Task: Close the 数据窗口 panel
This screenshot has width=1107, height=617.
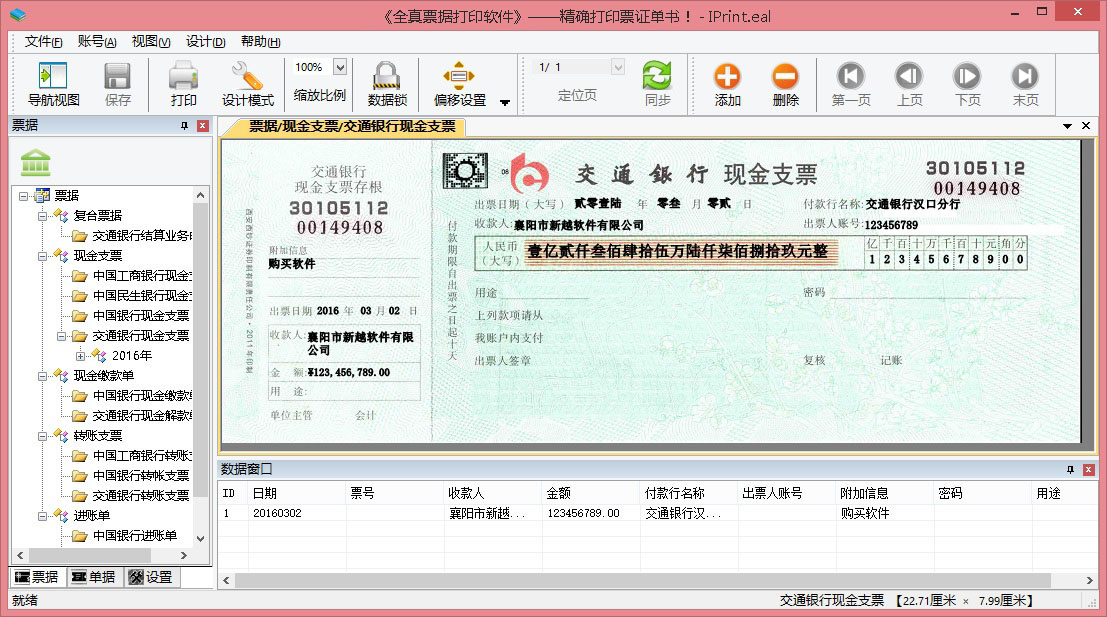Action: tap(1089, 469)
